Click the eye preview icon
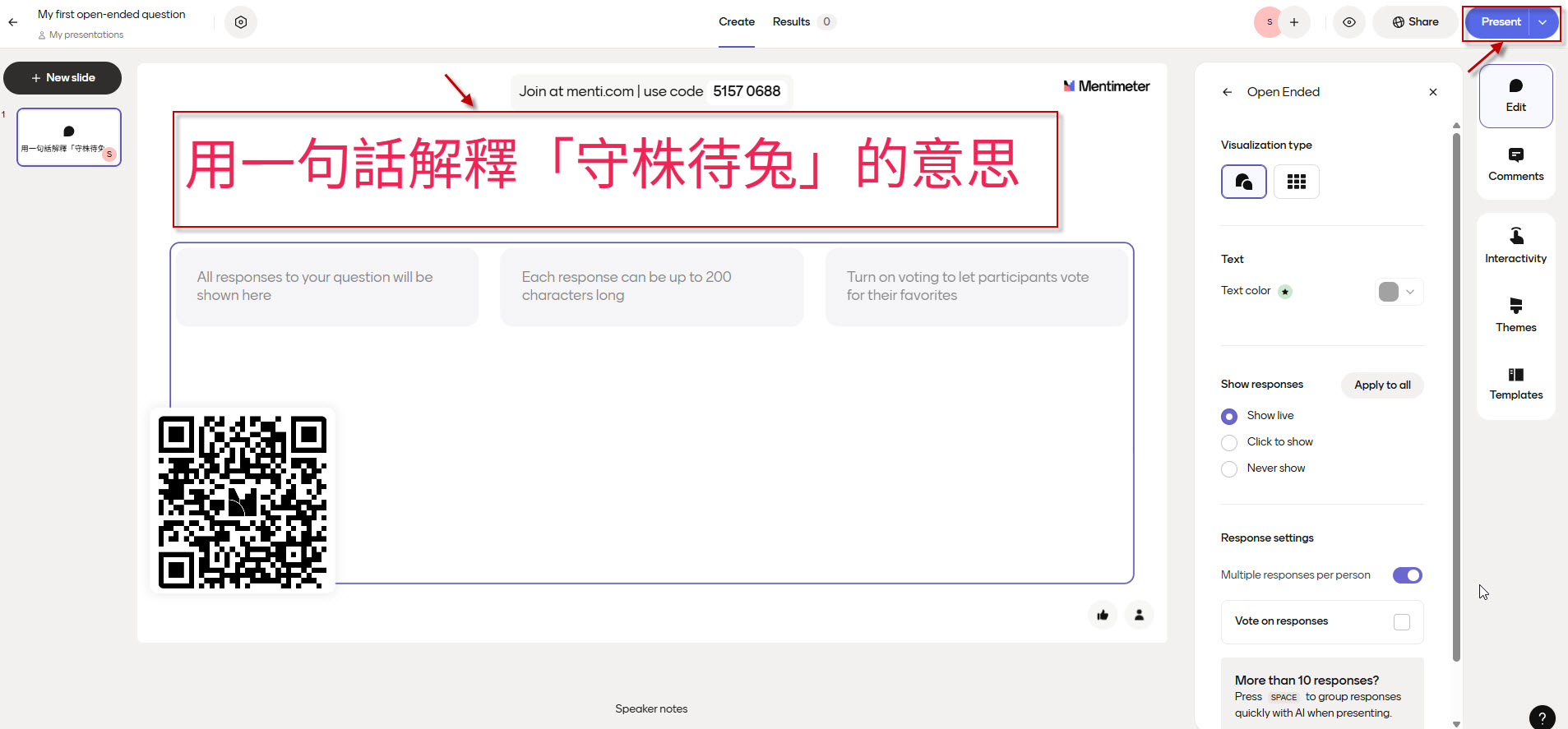The image size is (1568, 729). point(1349,22)
